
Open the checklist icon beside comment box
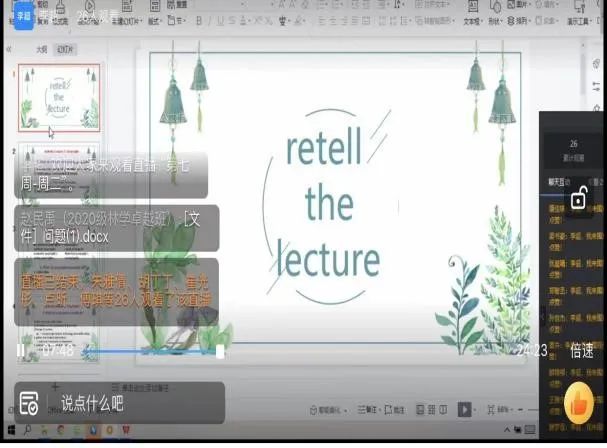29,403
